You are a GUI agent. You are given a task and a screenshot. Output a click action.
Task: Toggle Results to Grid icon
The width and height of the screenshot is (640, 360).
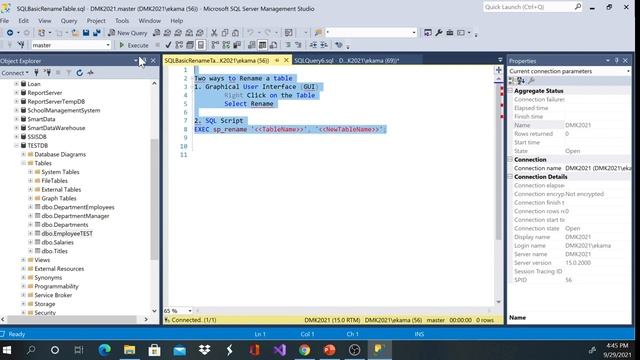pyautogui.click(x=262, y=45)
